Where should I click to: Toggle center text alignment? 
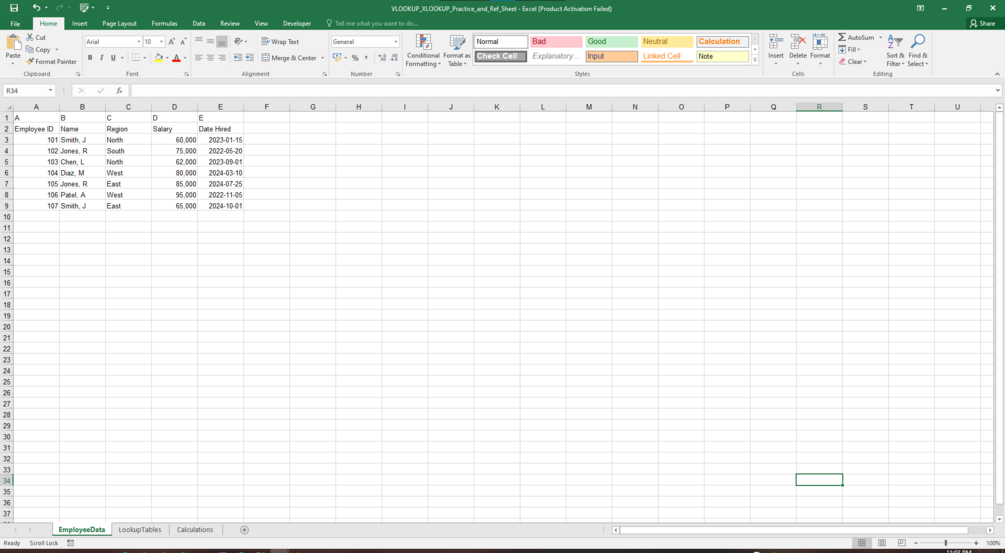click(x=210, y=58)
